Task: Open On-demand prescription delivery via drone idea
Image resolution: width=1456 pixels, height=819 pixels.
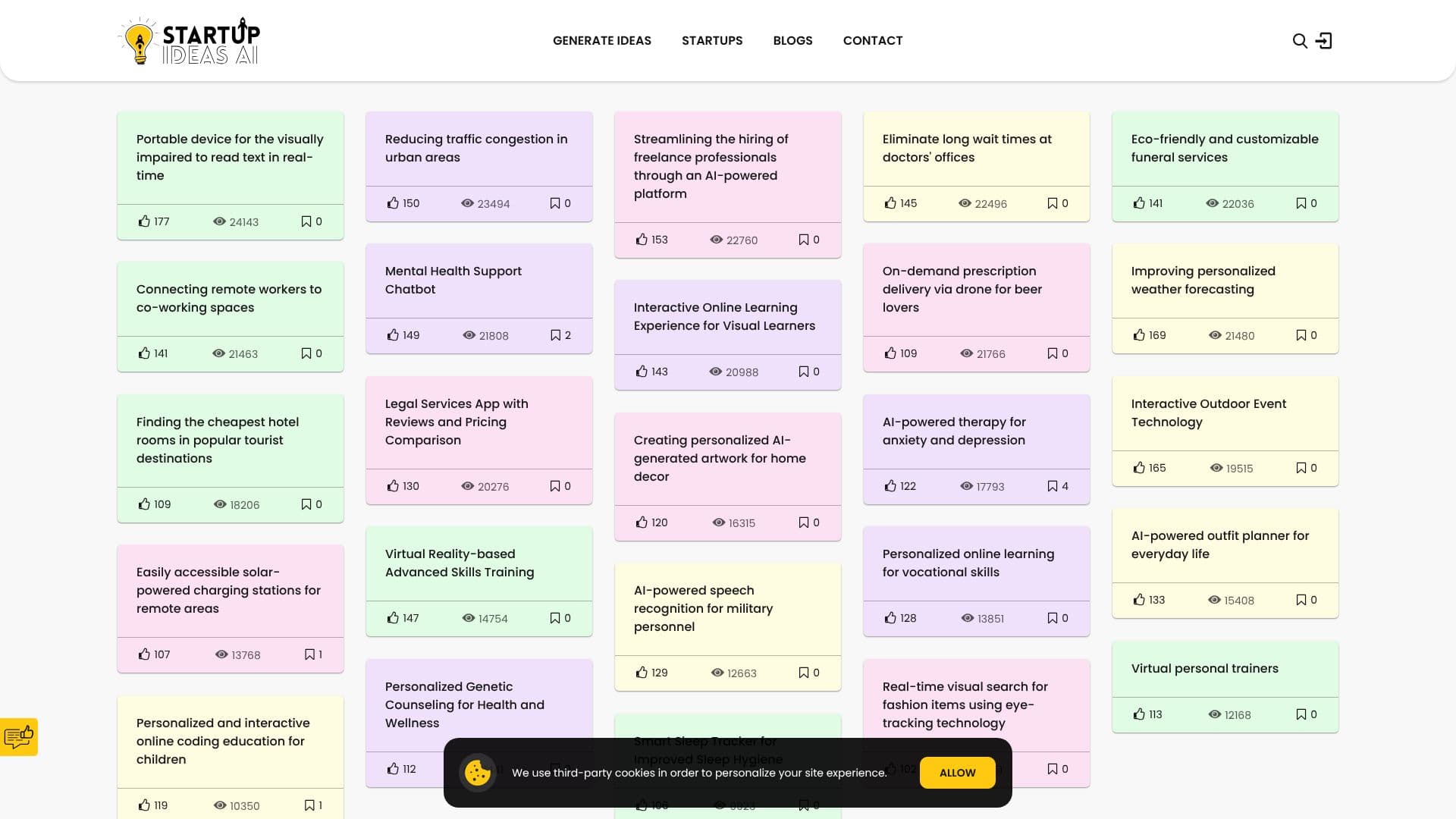Action: click(x=962, y=289)
